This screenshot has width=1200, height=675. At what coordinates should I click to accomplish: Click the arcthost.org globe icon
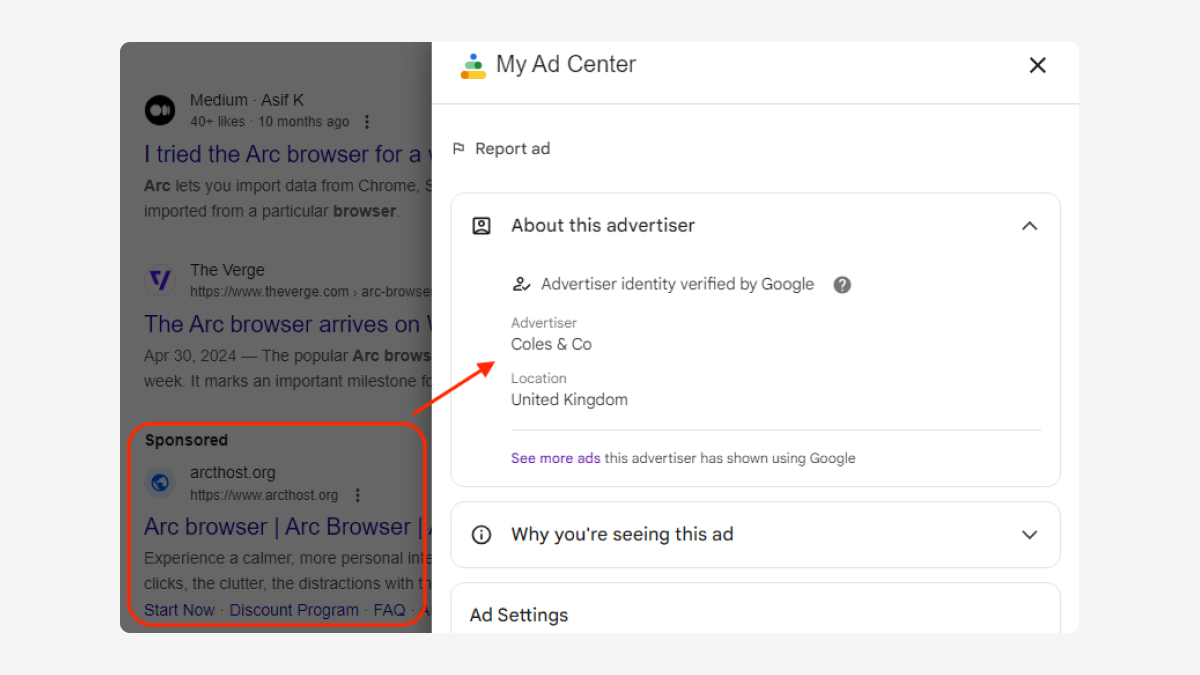pyautogui.click(x=160, y=483)
